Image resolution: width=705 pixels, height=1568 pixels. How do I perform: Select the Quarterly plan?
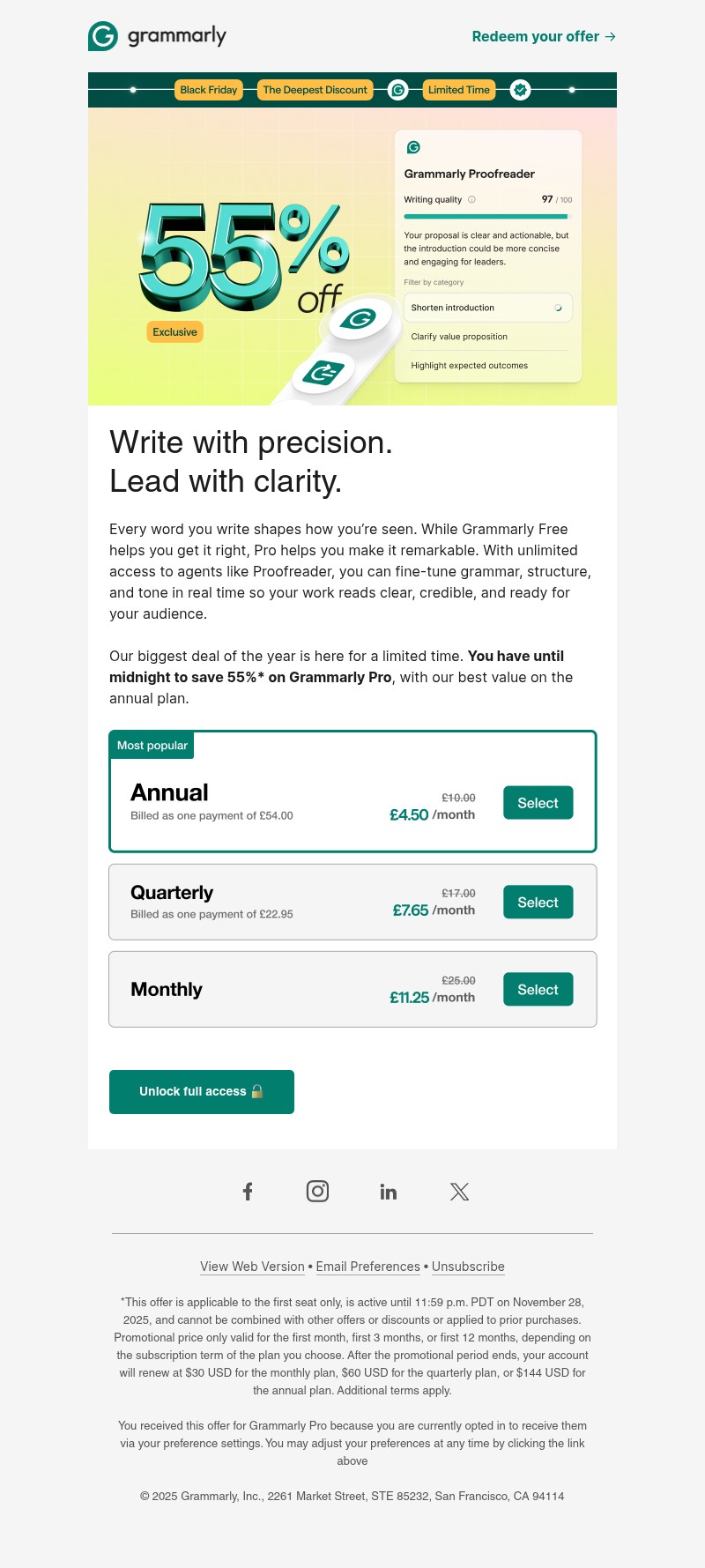point(538,902)
